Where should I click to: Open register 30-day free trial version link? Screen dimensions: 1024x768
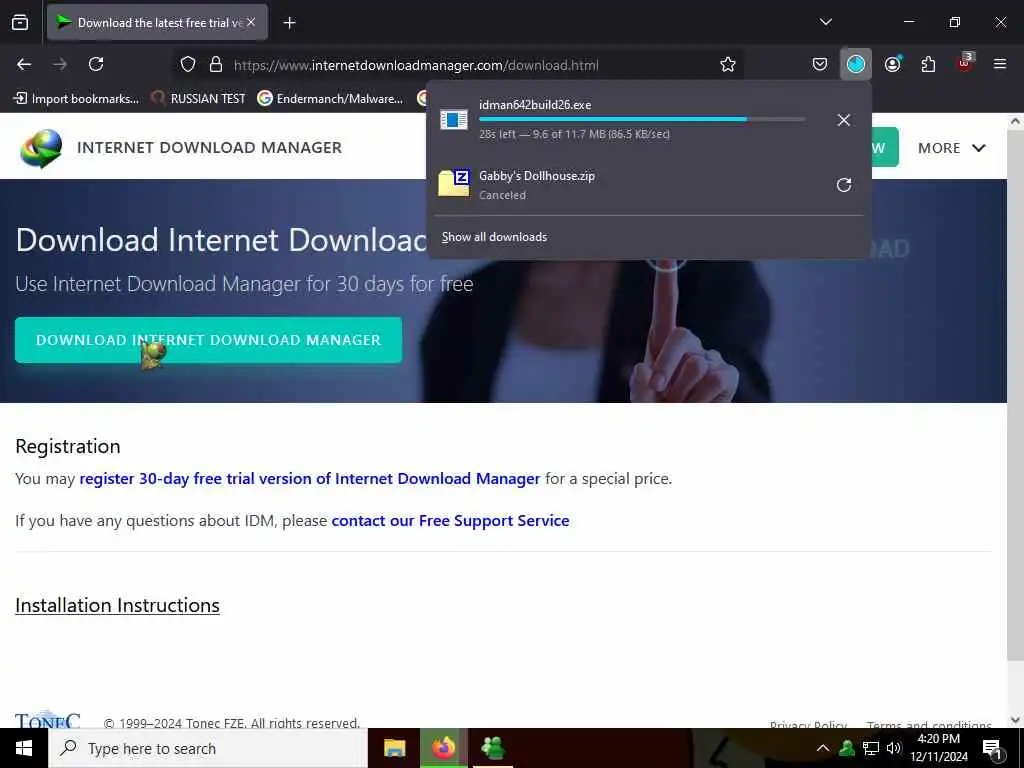point(310,479)
